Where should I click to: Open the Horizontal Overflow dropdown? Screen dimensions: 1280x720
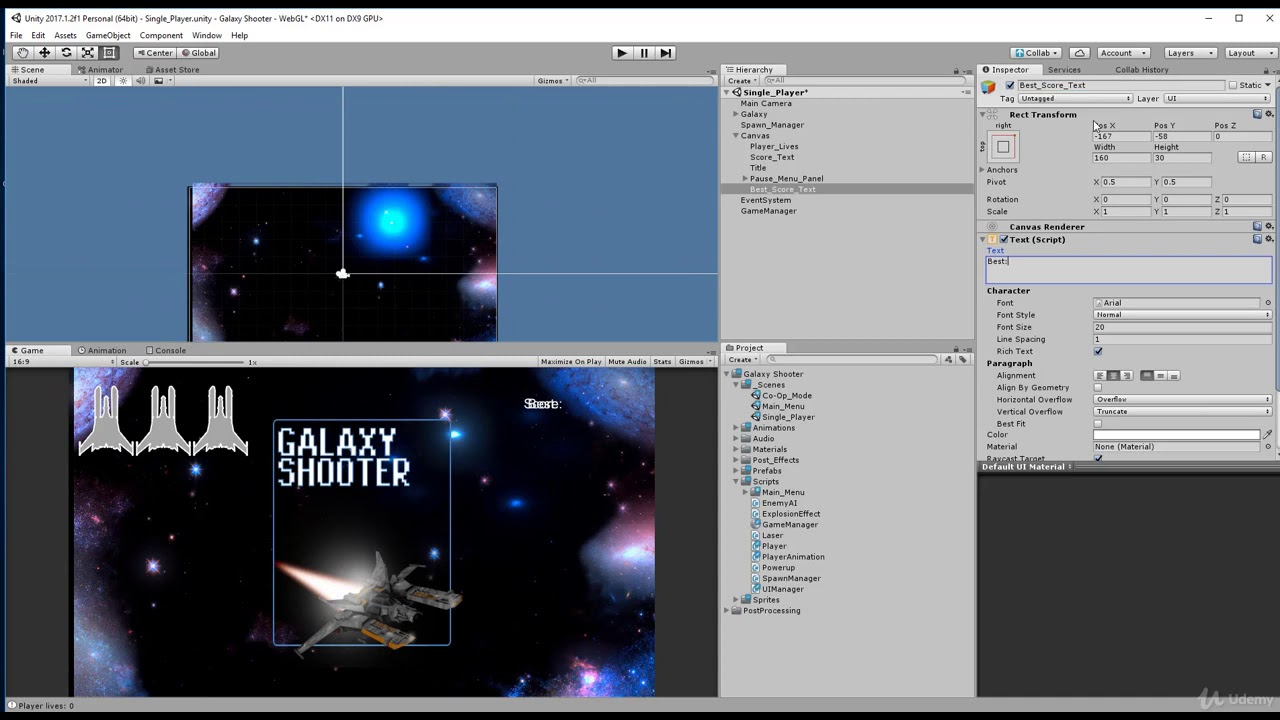coord(1182,400)
